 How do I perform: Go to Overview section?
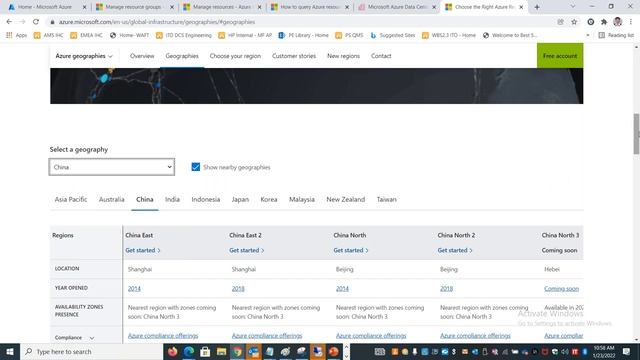[x=142, y=56]
